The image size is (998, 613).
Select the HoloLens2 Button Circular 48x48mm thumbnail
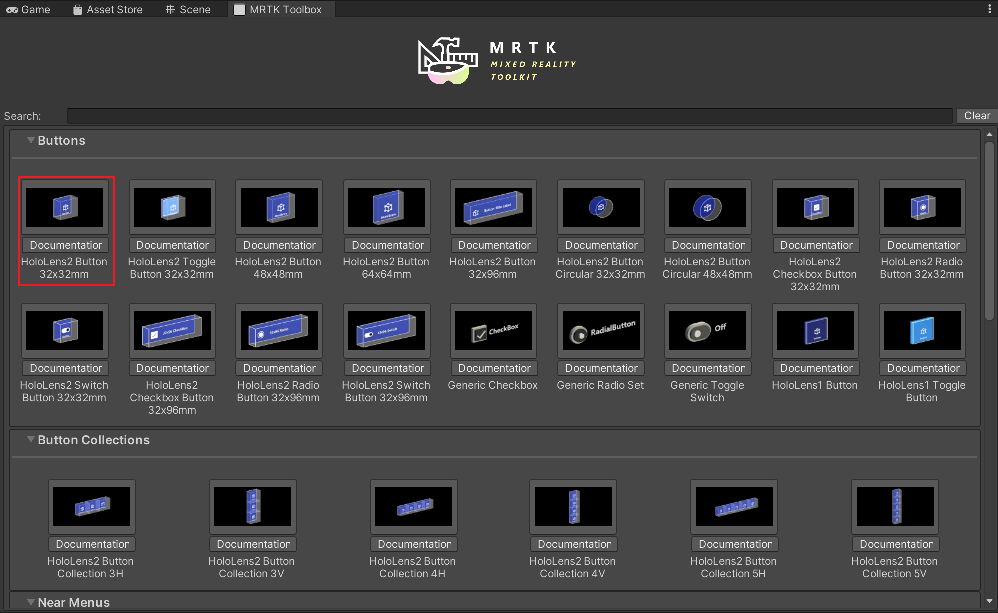point(708,207)
